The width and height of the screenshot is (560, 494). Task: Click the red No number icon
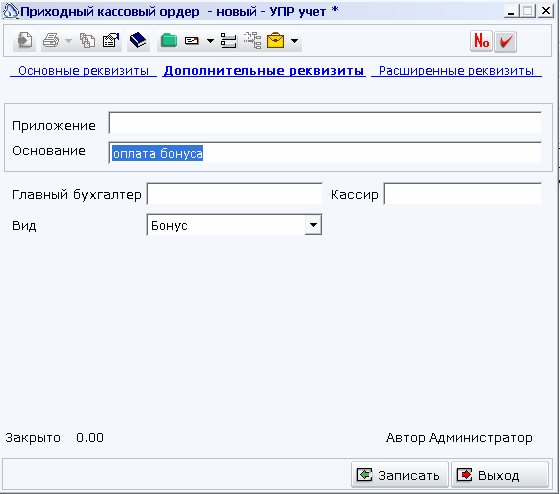(x=481, y=41)
